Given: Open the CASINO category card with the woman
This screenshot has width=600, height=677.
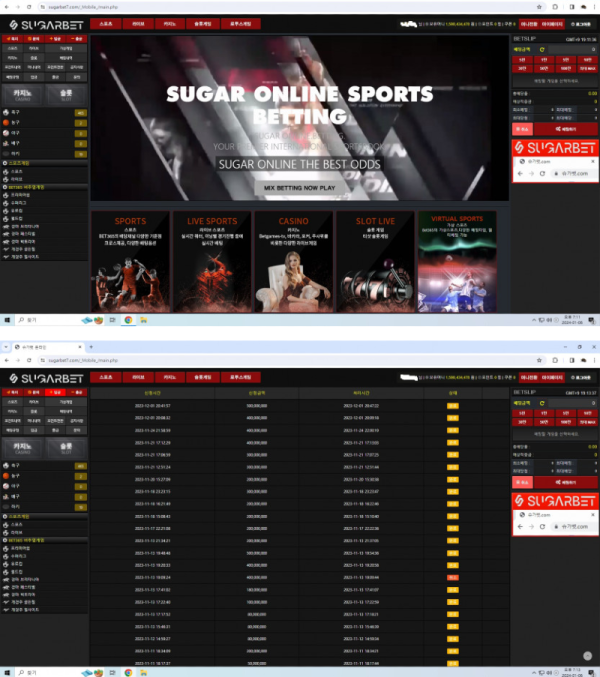Looking at the screenshot, I should point(294,262).
